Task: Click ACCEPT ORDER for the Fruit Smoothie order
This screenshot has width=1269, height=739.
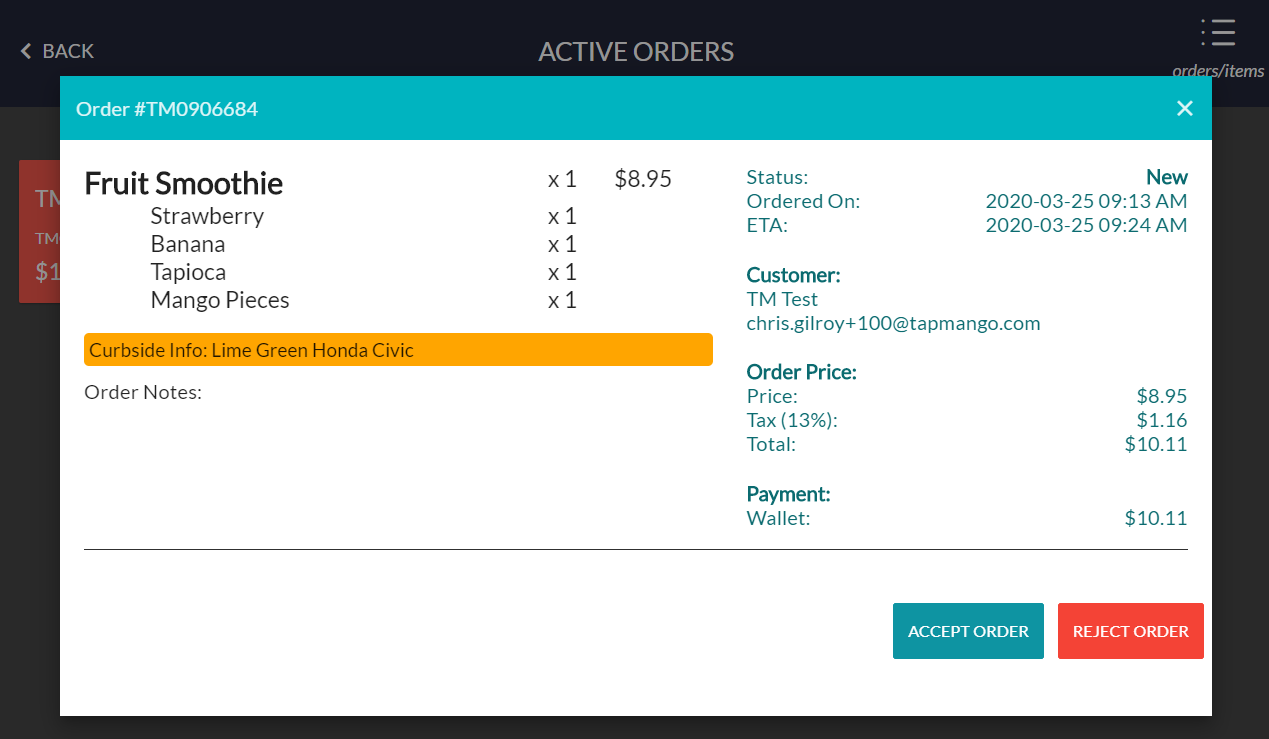Action: click(967, 631)
